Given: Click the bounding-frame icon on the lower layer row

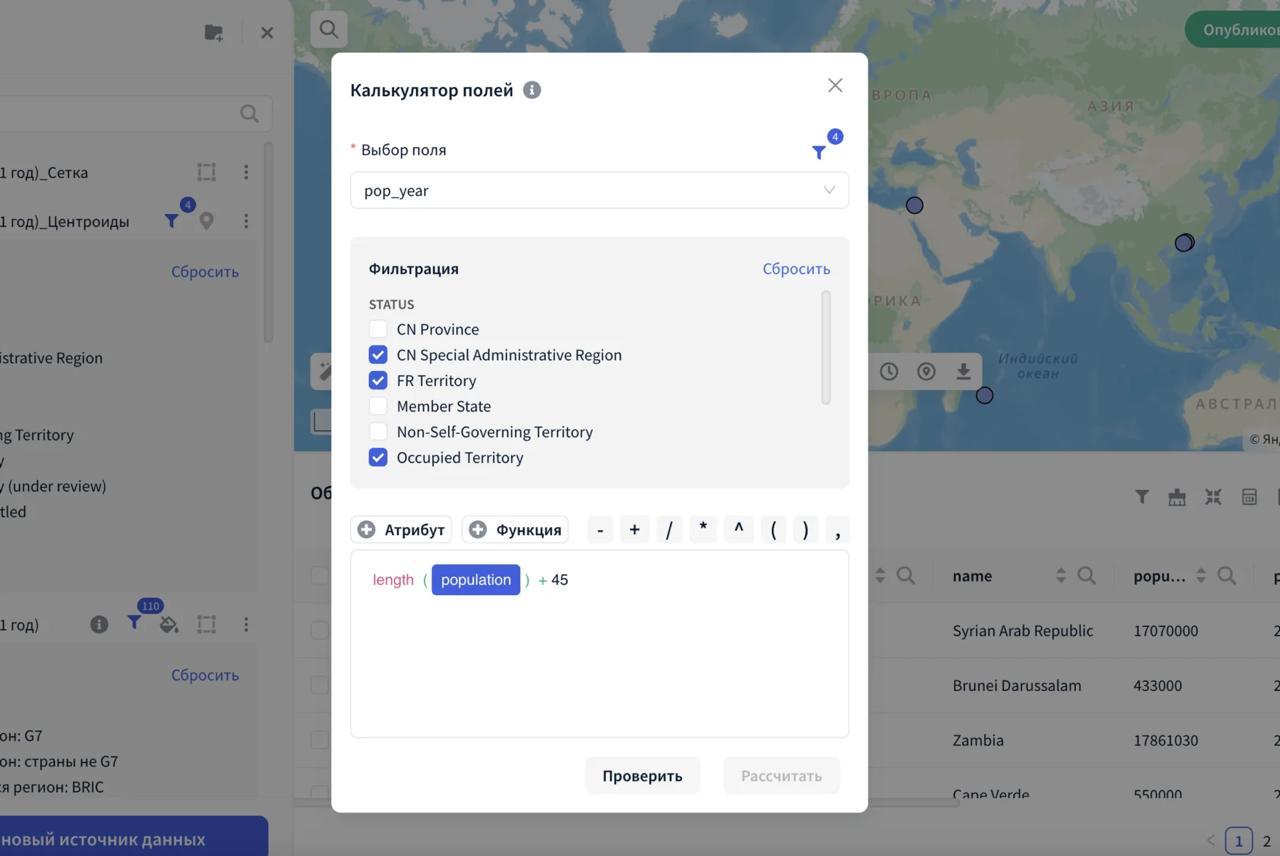Looking at the screenshot, I should click(207, 624).
